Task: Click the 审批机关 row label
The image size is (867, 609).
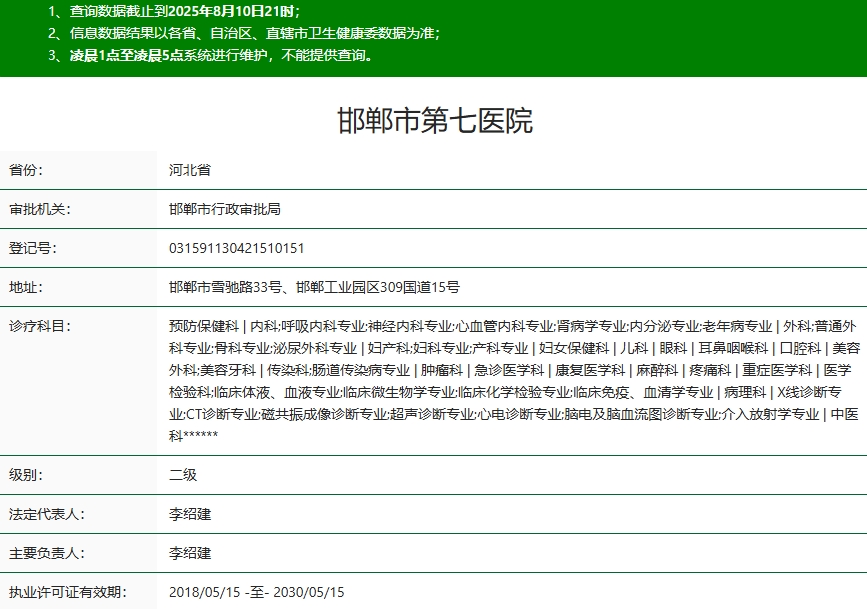Action: [40, 209]
